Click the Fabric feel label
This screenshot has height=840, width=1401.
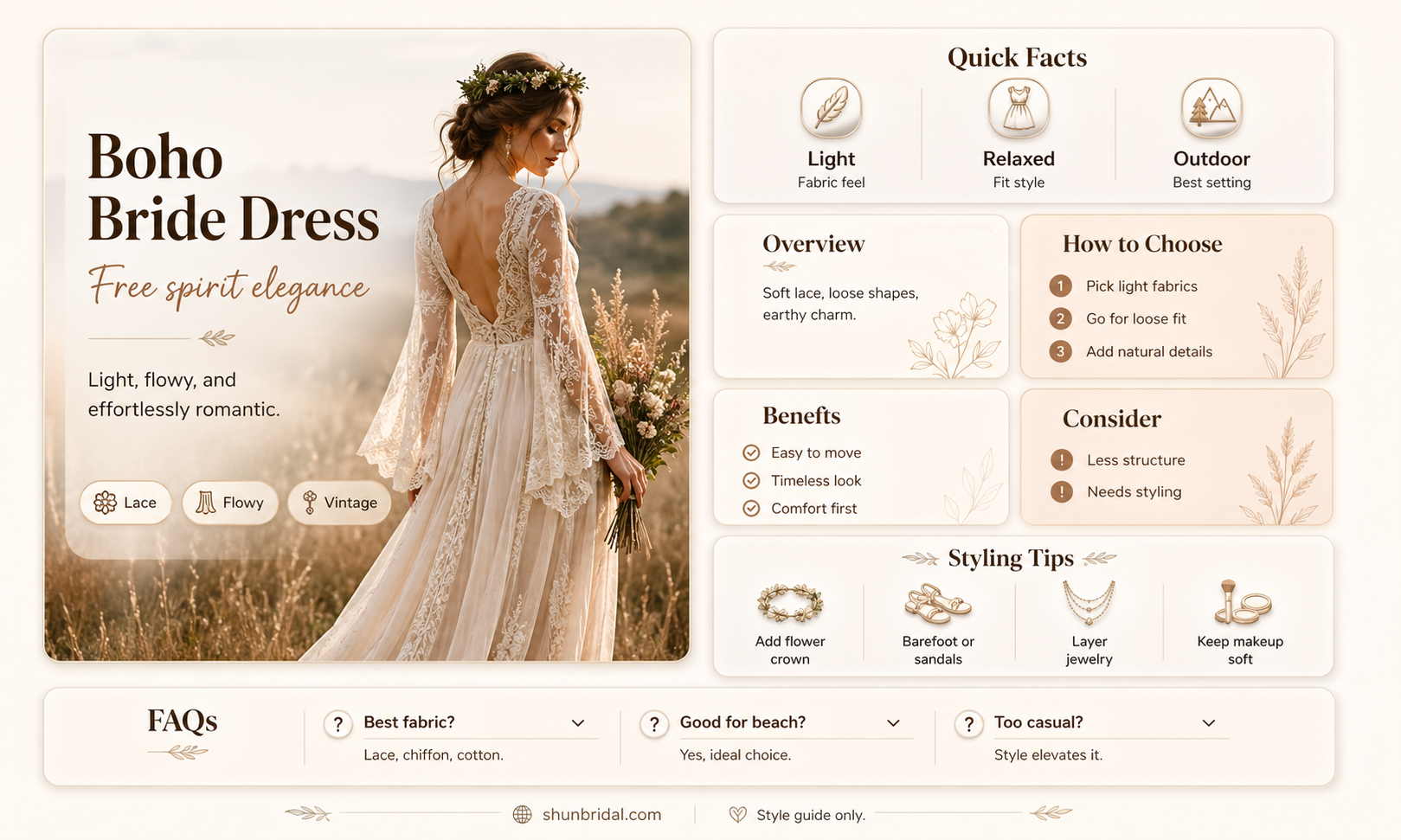[831, 183]
